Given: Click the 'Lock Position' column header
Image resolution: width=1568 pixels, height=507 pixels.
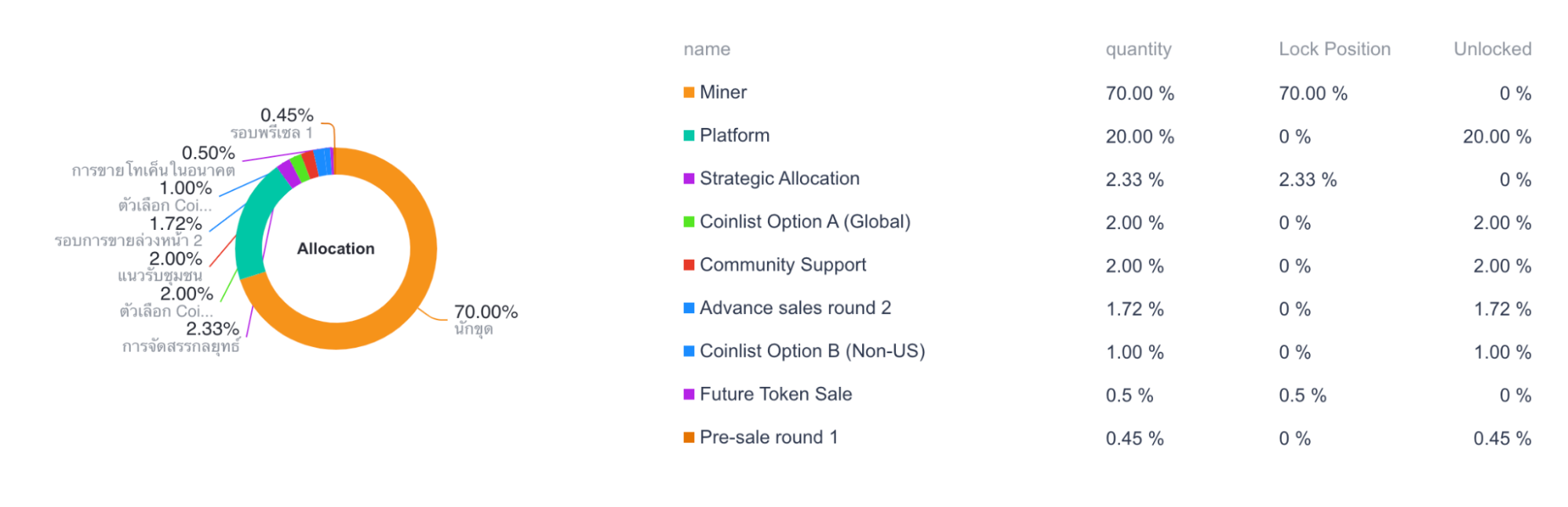Looking at the screenshot, I should point(1334,49).
